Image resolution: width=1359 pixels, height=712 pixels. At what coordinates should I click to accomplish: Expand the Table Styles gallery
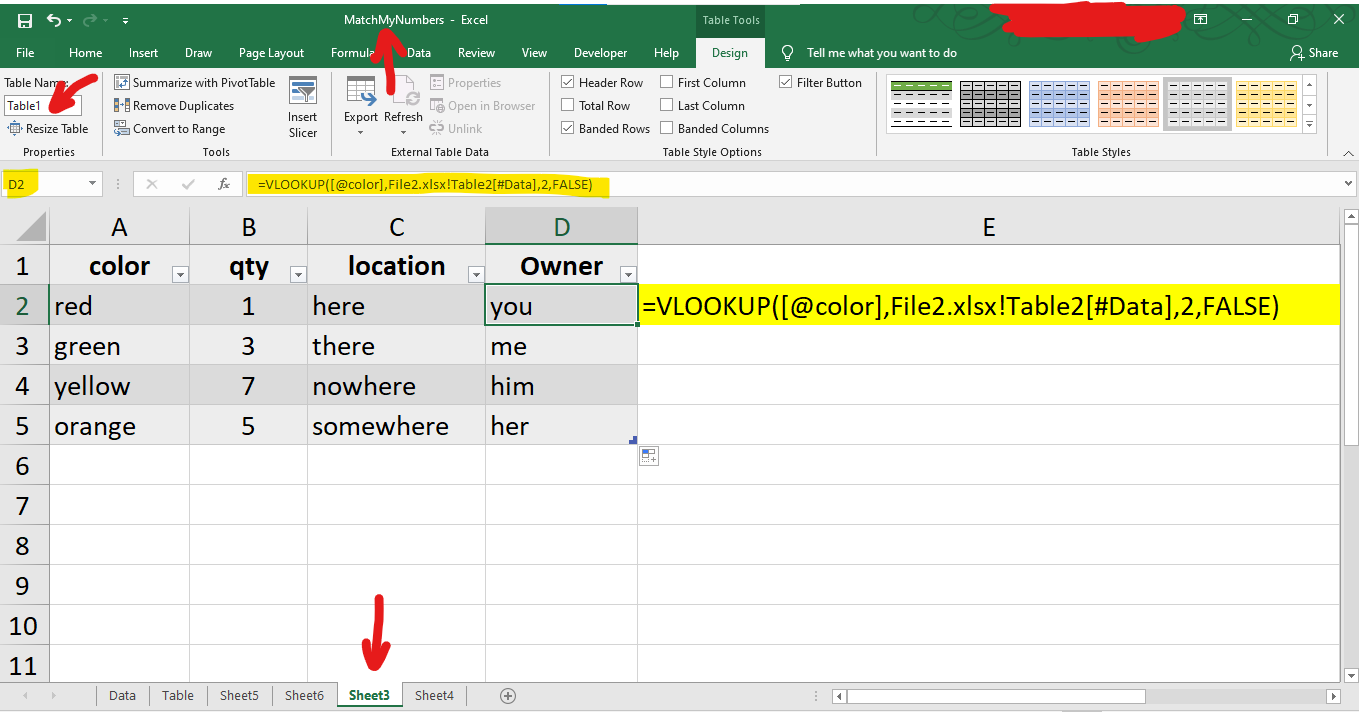pyautogui.click(x=1310, y=125)
